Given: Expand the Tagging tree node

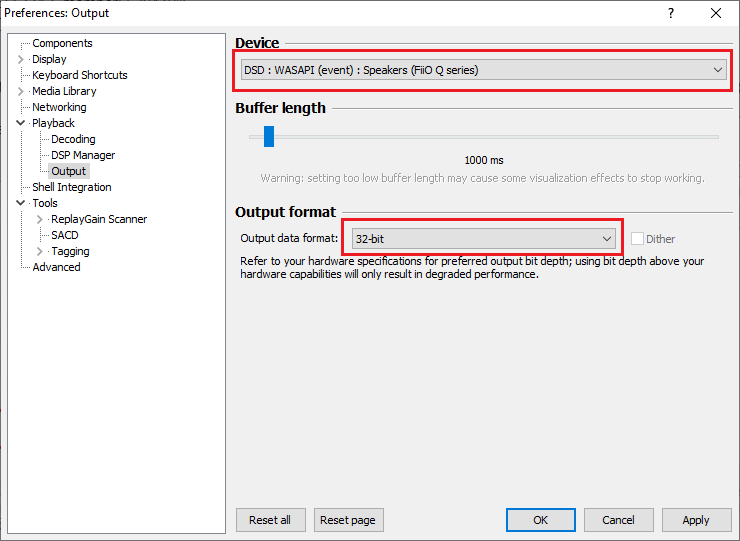Looking at the screenshot, I should (40, 251).
